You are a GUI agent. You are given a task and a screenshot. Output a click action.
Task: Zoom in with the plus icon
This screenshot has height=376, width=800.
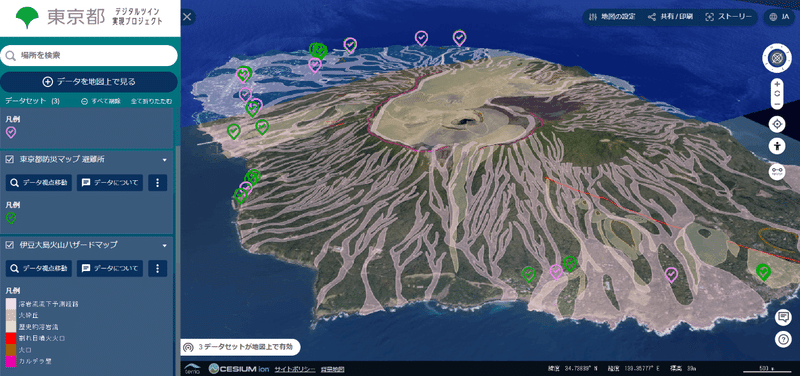tap(777, 84)
